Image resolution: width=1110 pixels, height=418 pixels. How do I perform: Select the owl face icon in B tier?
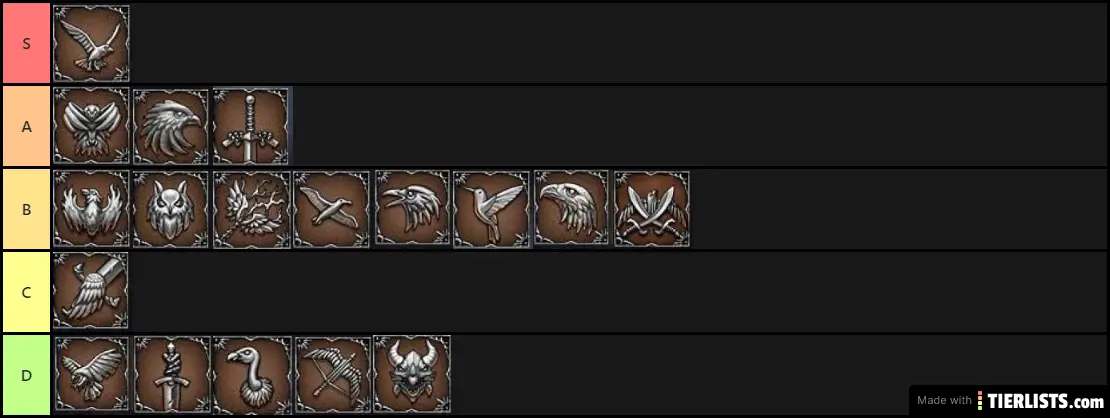[x=171, y=209]
